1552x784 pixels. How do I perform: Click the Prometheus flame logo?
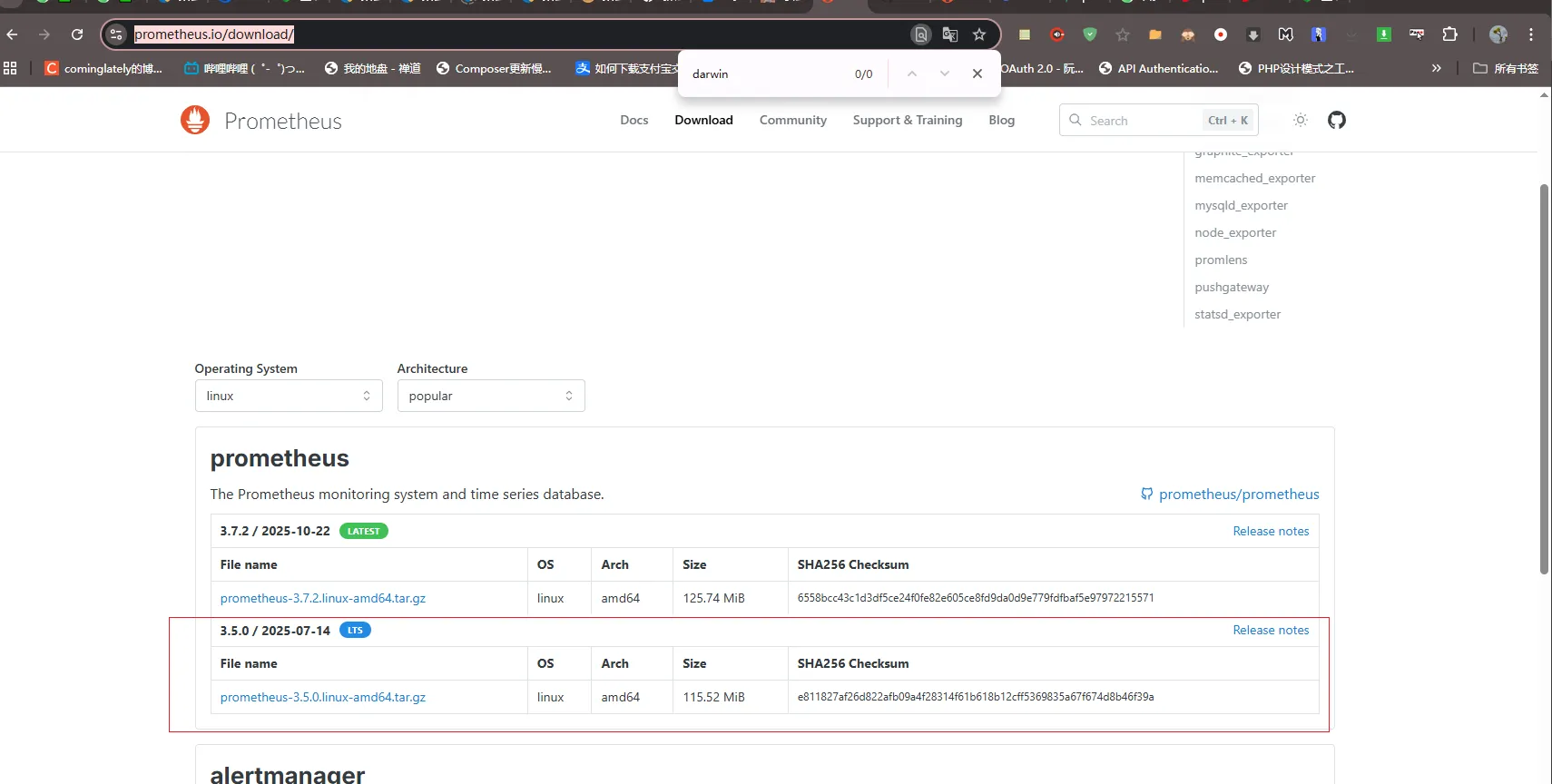coord(195,120)
